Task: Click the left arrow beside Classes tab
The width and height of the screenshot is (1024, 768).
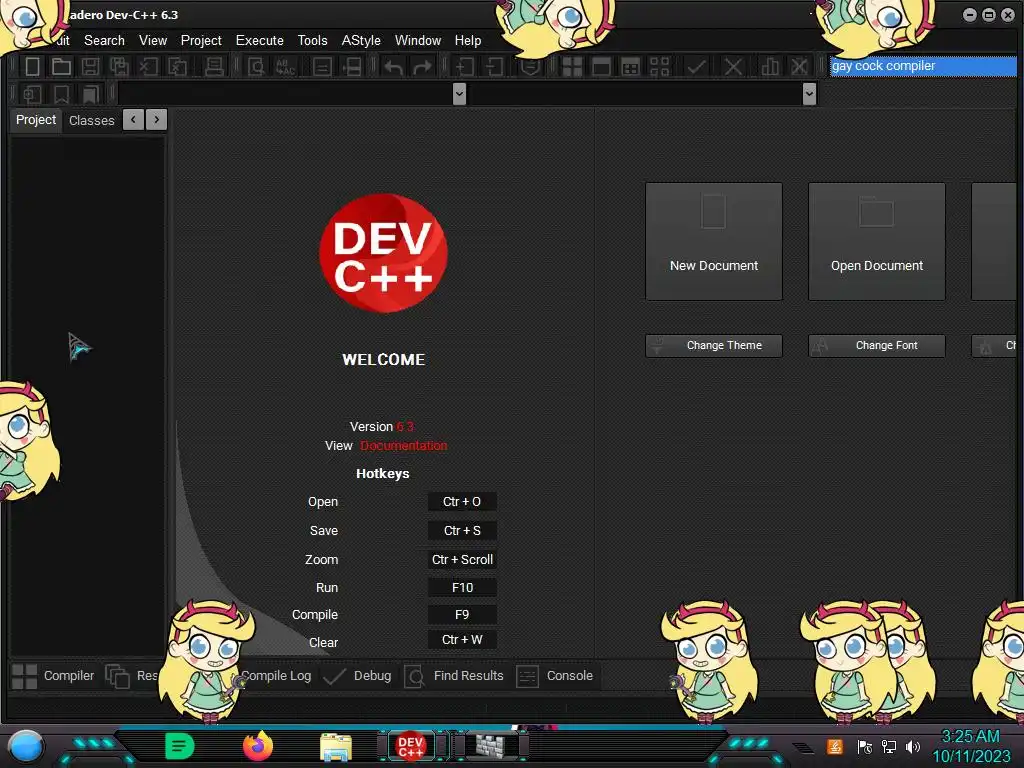Action: point(133,120)
